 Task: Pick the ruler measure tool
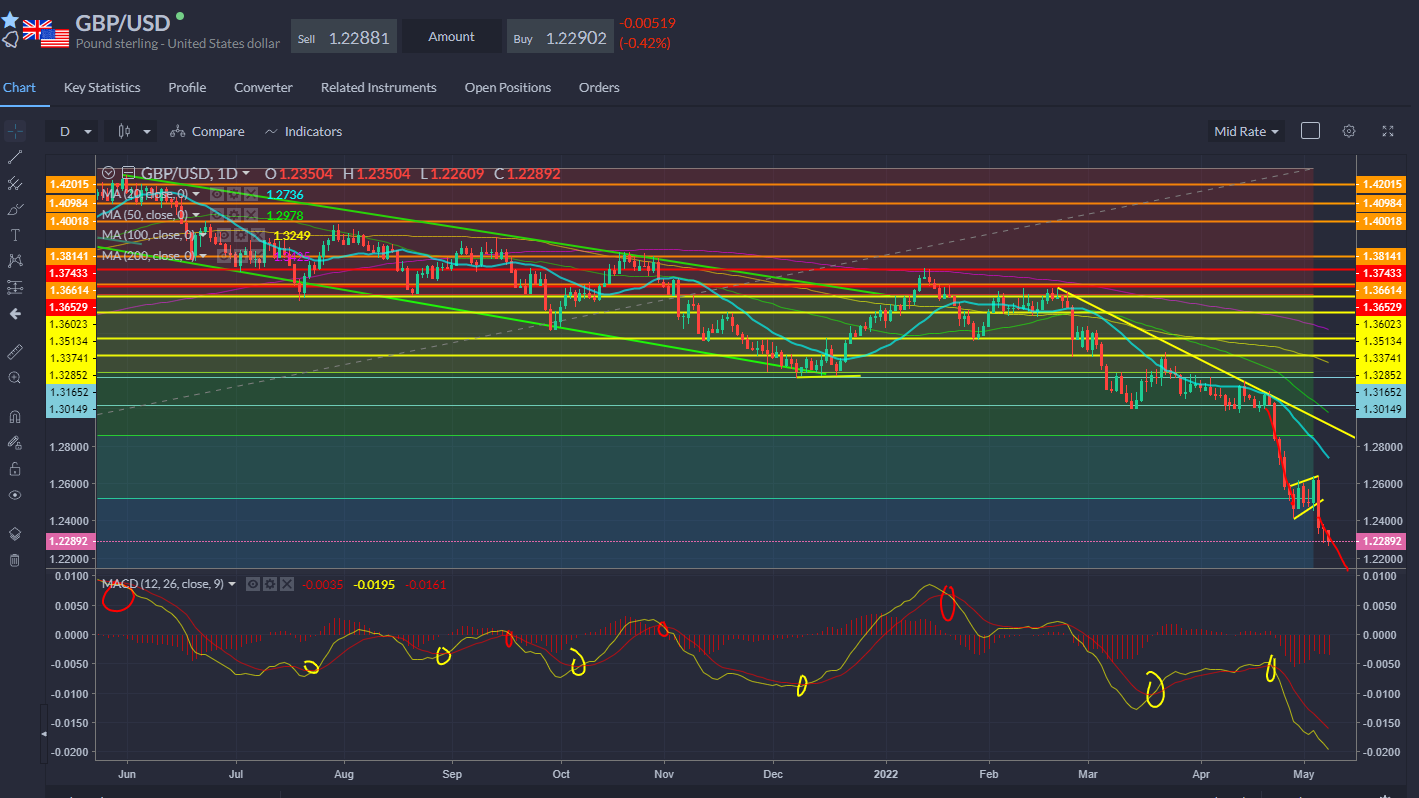pyautogui.click(x=15, y=352)
